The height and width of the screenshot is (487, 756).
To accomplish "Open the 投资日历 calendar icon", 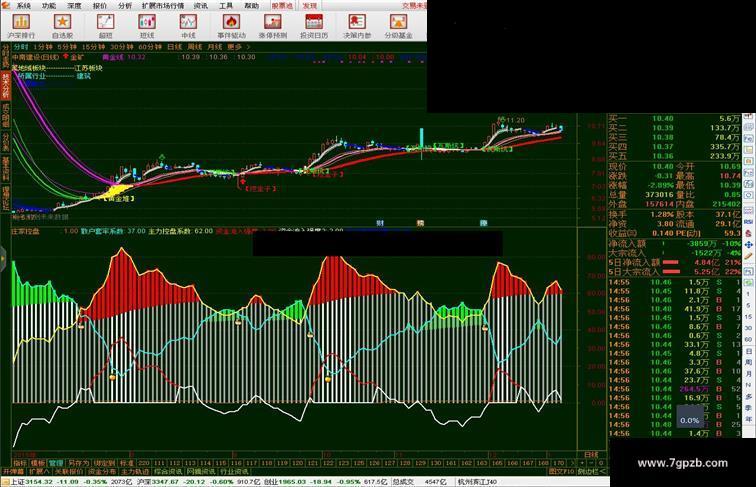I will 314,22.
